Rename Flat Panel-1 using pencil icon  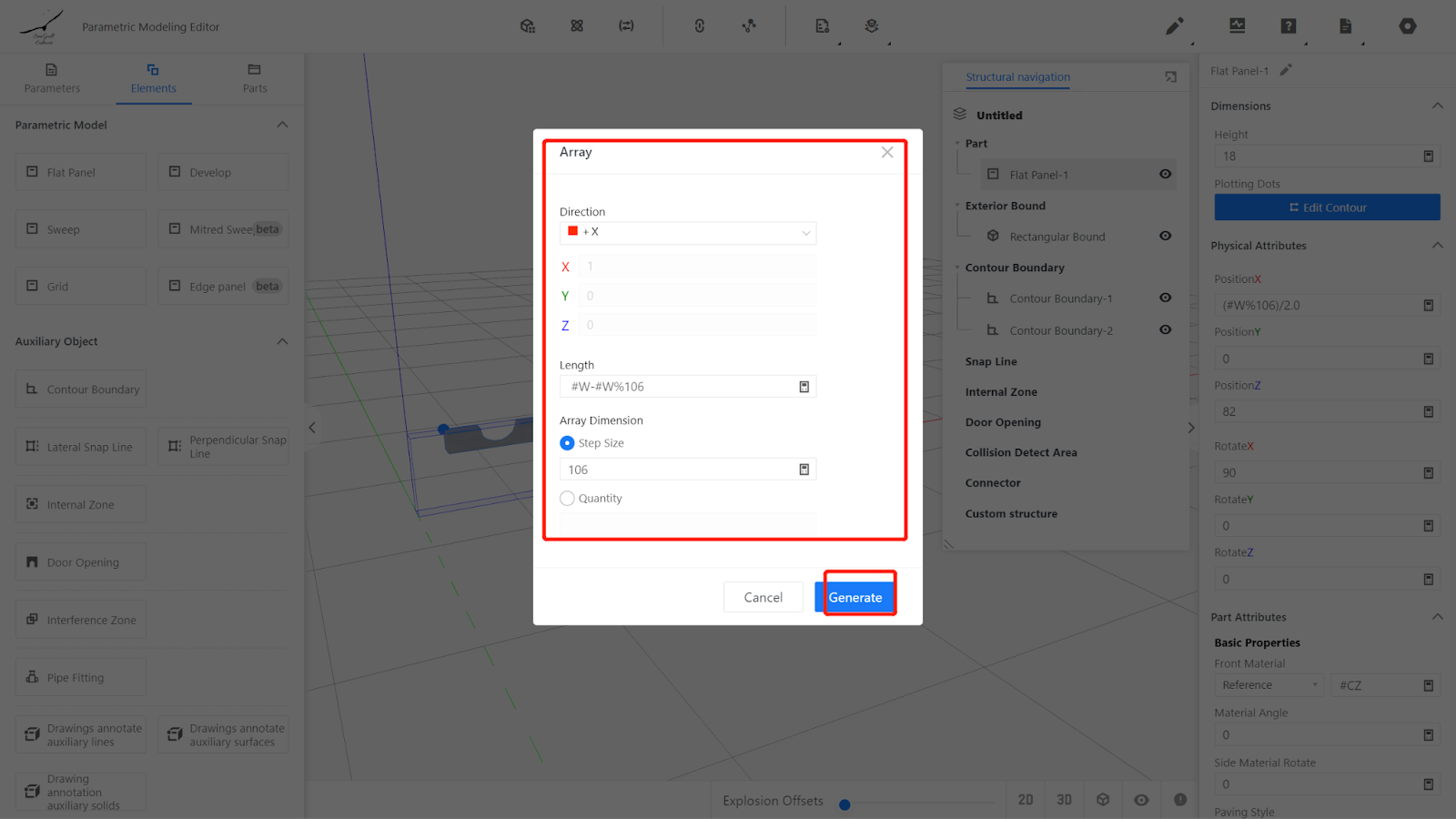pyautogui.click(x=1286, y=70)
